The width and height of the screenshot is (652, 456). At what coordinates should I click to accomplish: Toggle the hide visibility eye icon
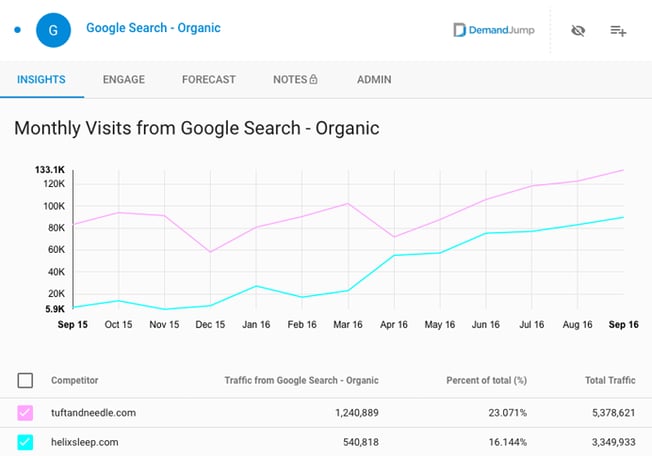[578, 30]
